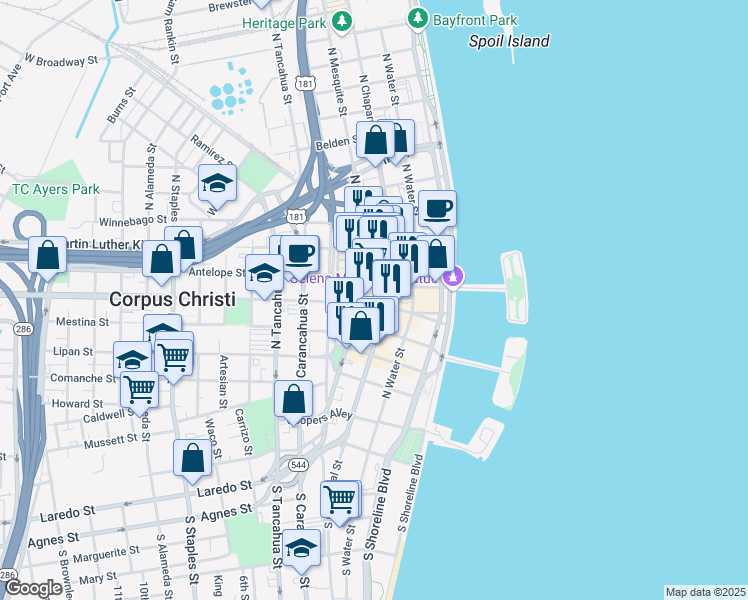The image size is (748, 600).
Task: Open the coffee cup marker by the waterfront
Action: click(x=437, y=209)
